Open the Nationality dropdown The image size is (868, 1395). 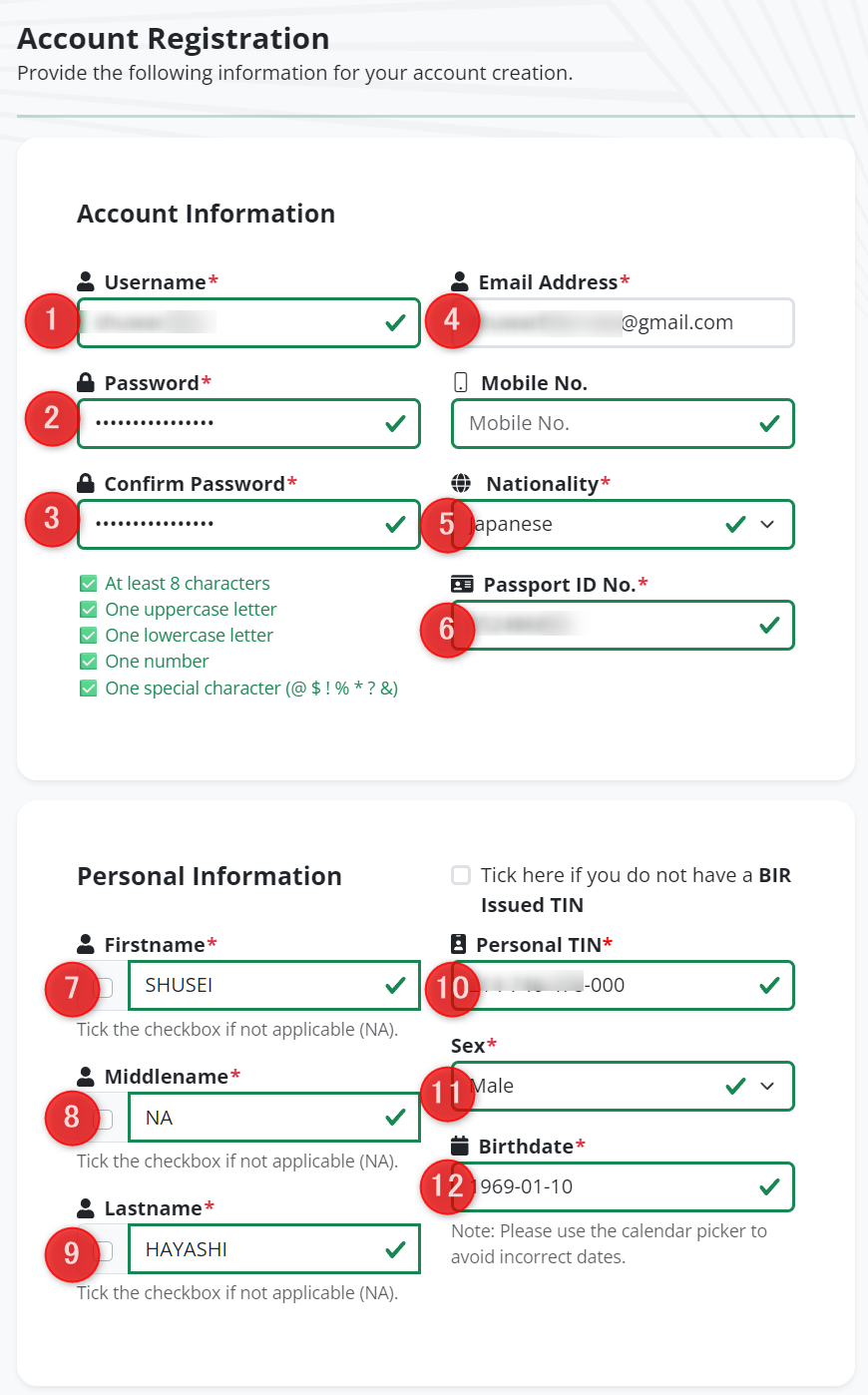click(x=623, y=524)
